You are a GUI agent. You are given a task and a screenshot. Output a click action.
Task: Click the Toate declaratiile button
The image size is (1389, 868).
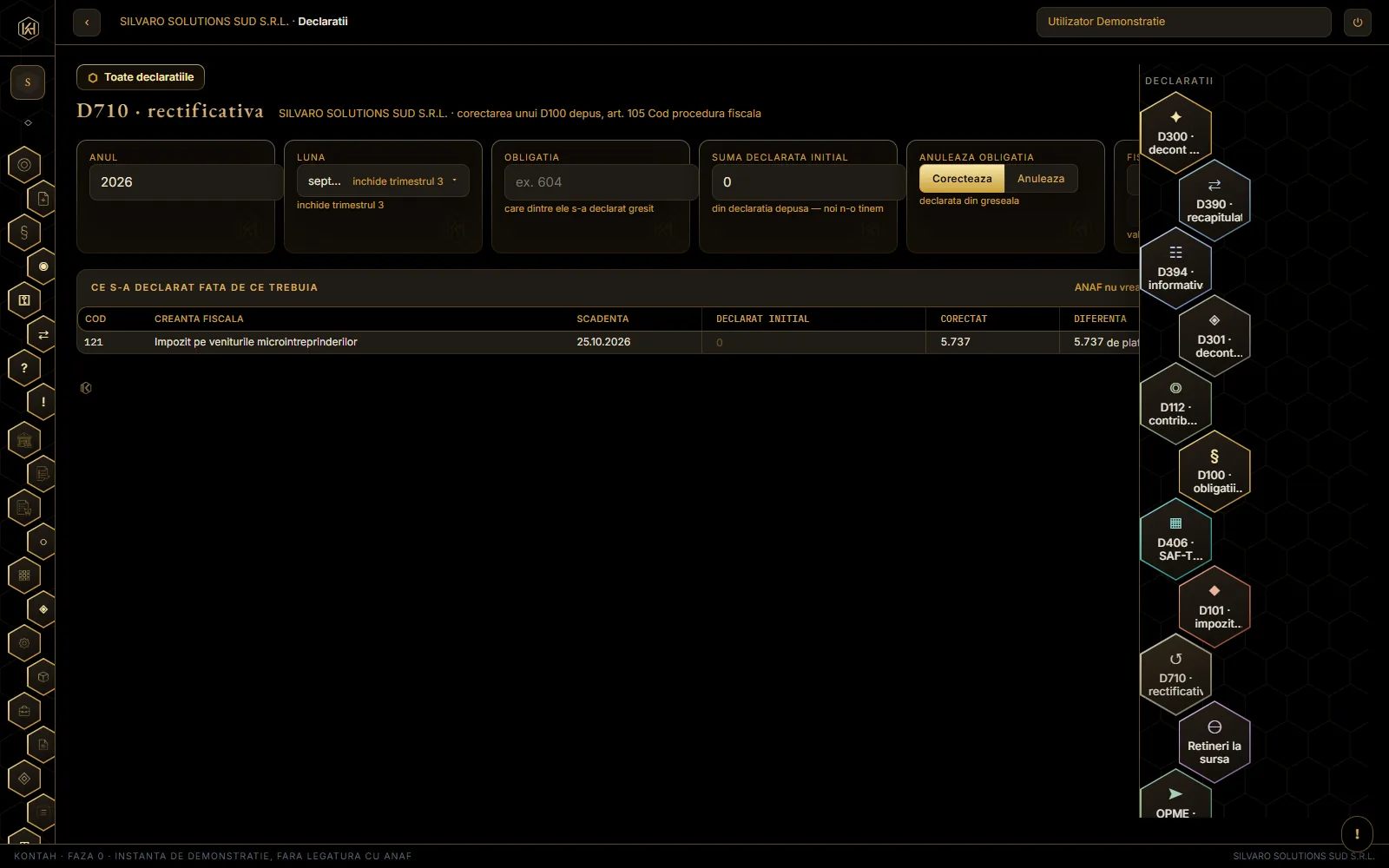(x=141, y=77)
